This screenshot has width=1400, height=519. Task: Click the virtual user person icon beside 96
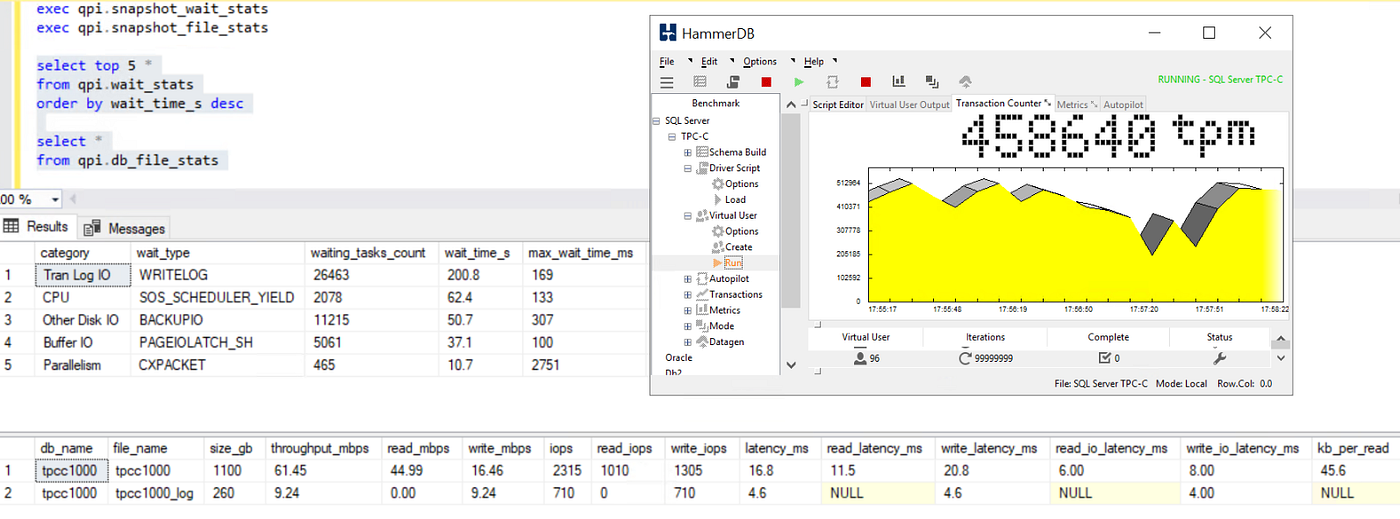tap(860, 358)
